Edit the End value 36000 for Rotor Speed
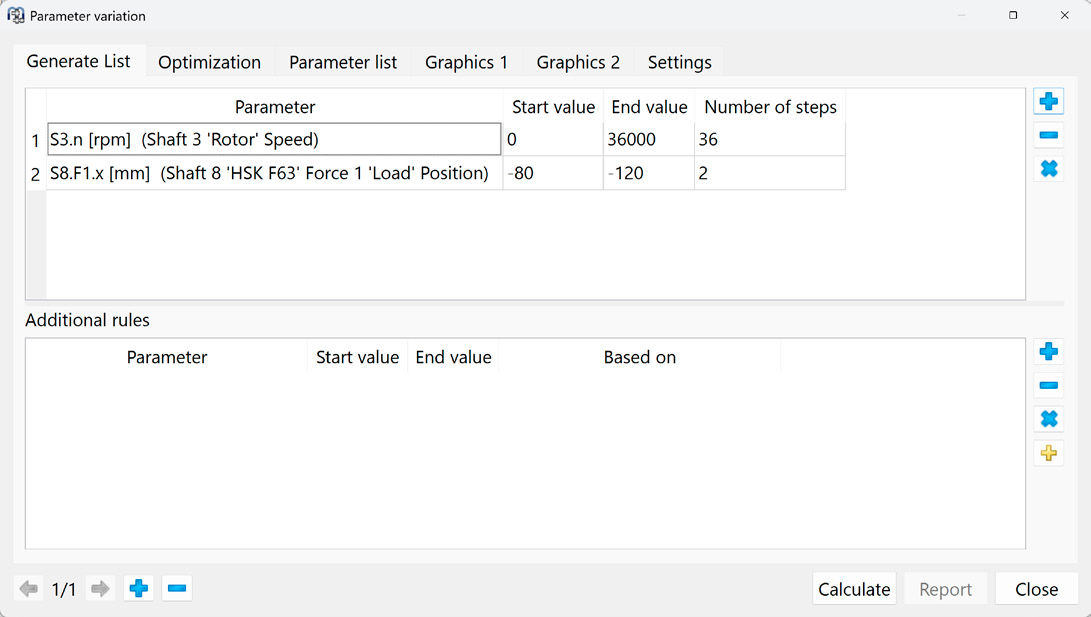Screen dimensions: 1091x617 tap(648, 139)
